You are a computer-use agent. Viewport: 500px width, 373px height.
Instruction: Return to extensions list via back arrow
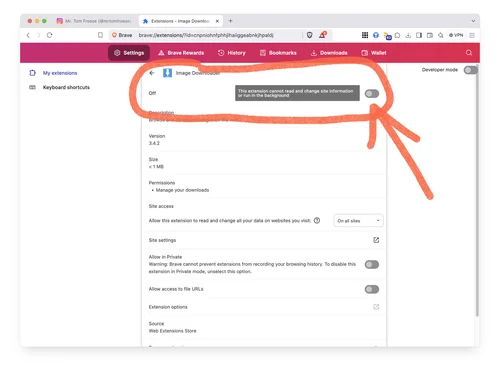coord(152,73)
